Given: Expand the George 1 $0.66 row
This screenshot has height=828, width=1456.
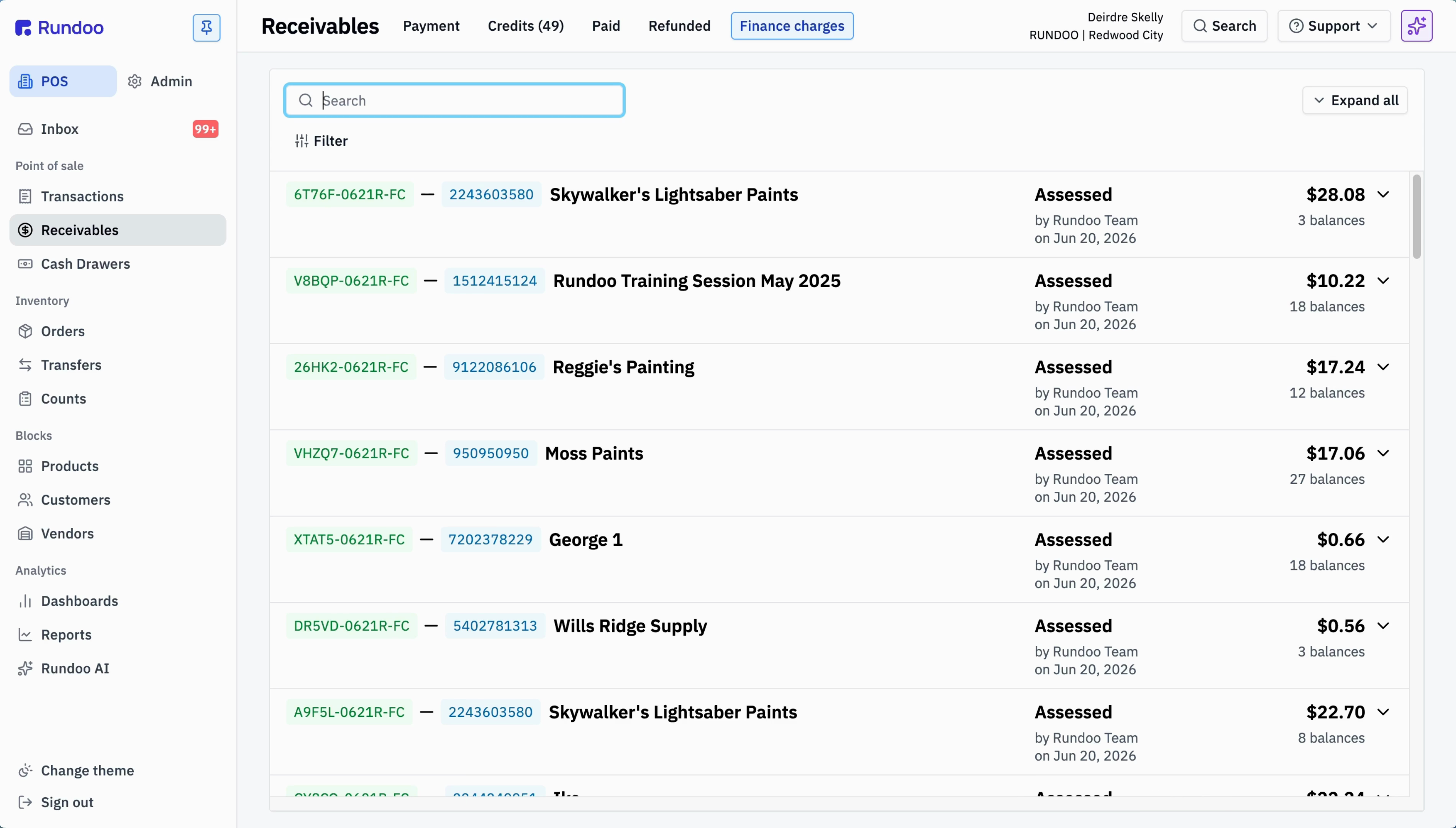Looking at the screenshot, I should (1383, 540).
